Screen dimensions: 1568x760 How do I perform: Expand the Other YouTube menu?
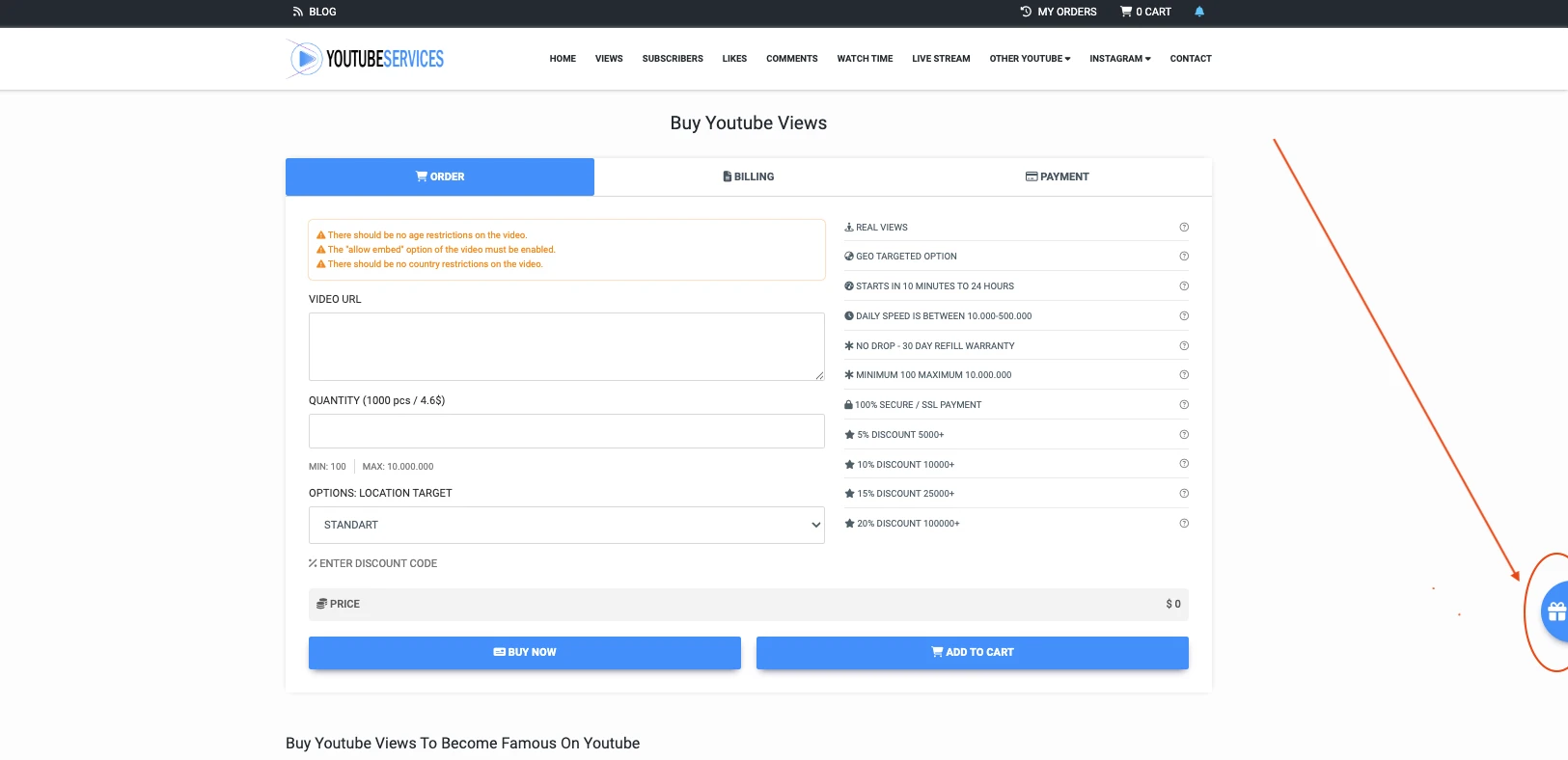coord(1030,59)
